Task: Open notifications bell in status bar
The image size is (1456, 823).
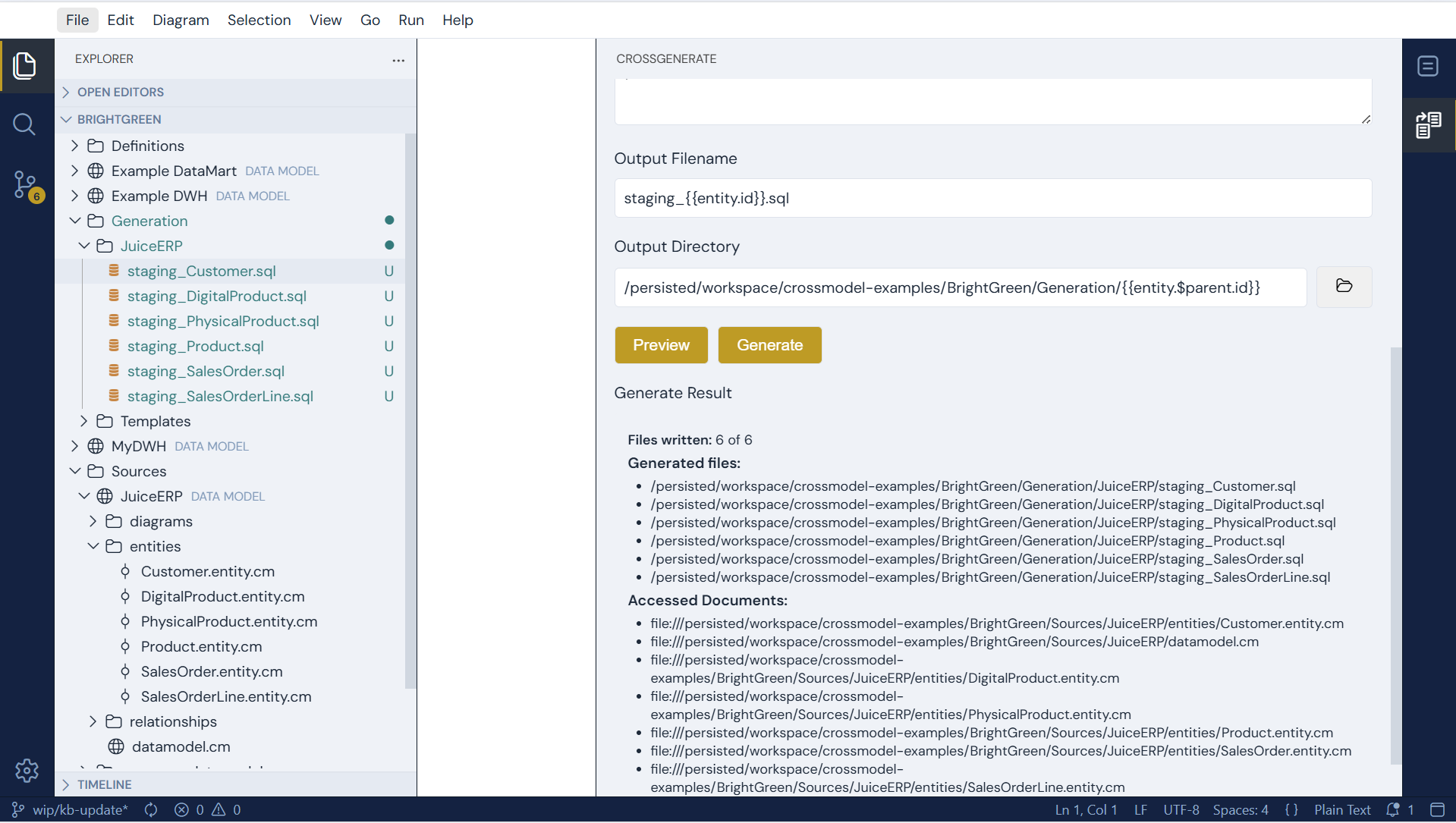Action: [1400, 809]
